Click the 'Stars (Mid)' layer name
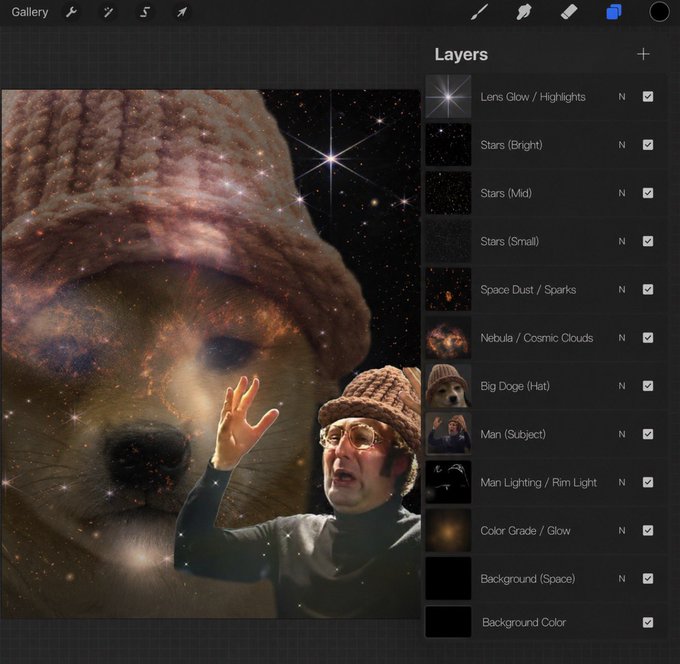The width and height of the screenshot is (680, 664). [x=506, y=193]
